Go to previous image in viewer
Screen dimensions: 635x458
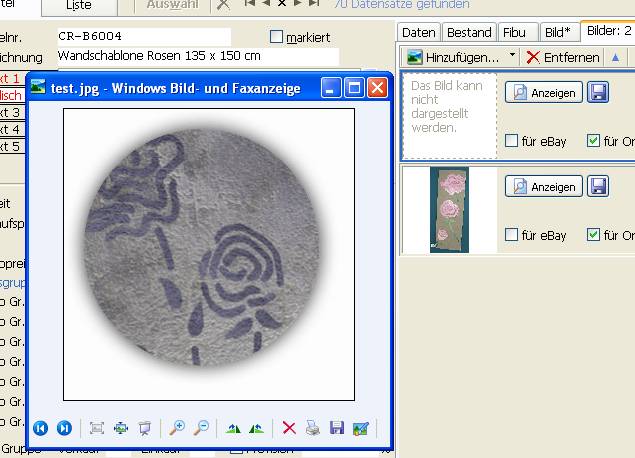(x=40, y=428)
